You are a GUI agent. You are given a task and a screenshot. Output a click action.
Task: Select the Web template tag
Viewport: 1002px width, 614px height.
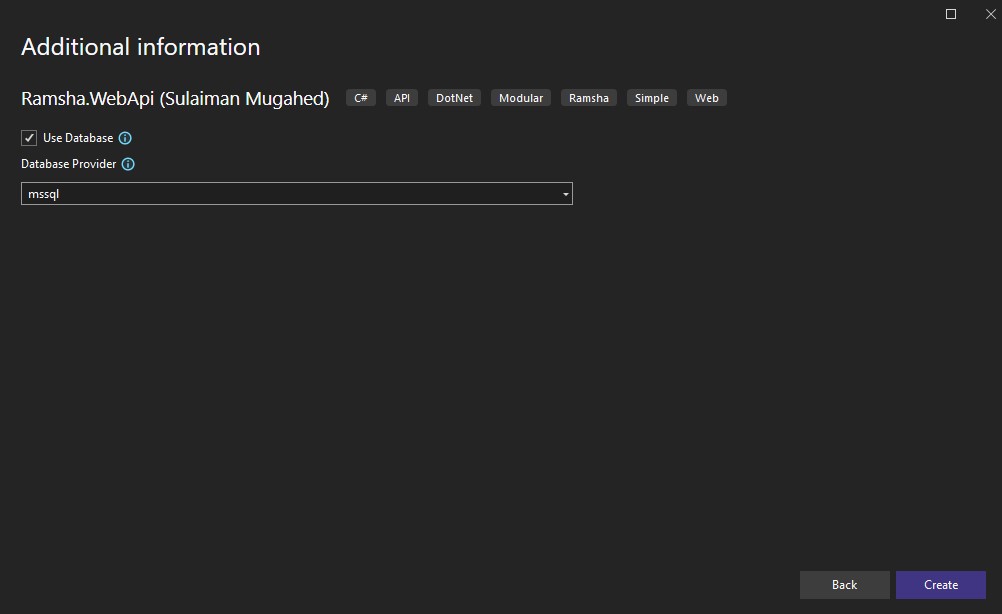click(x=706, y=97)
